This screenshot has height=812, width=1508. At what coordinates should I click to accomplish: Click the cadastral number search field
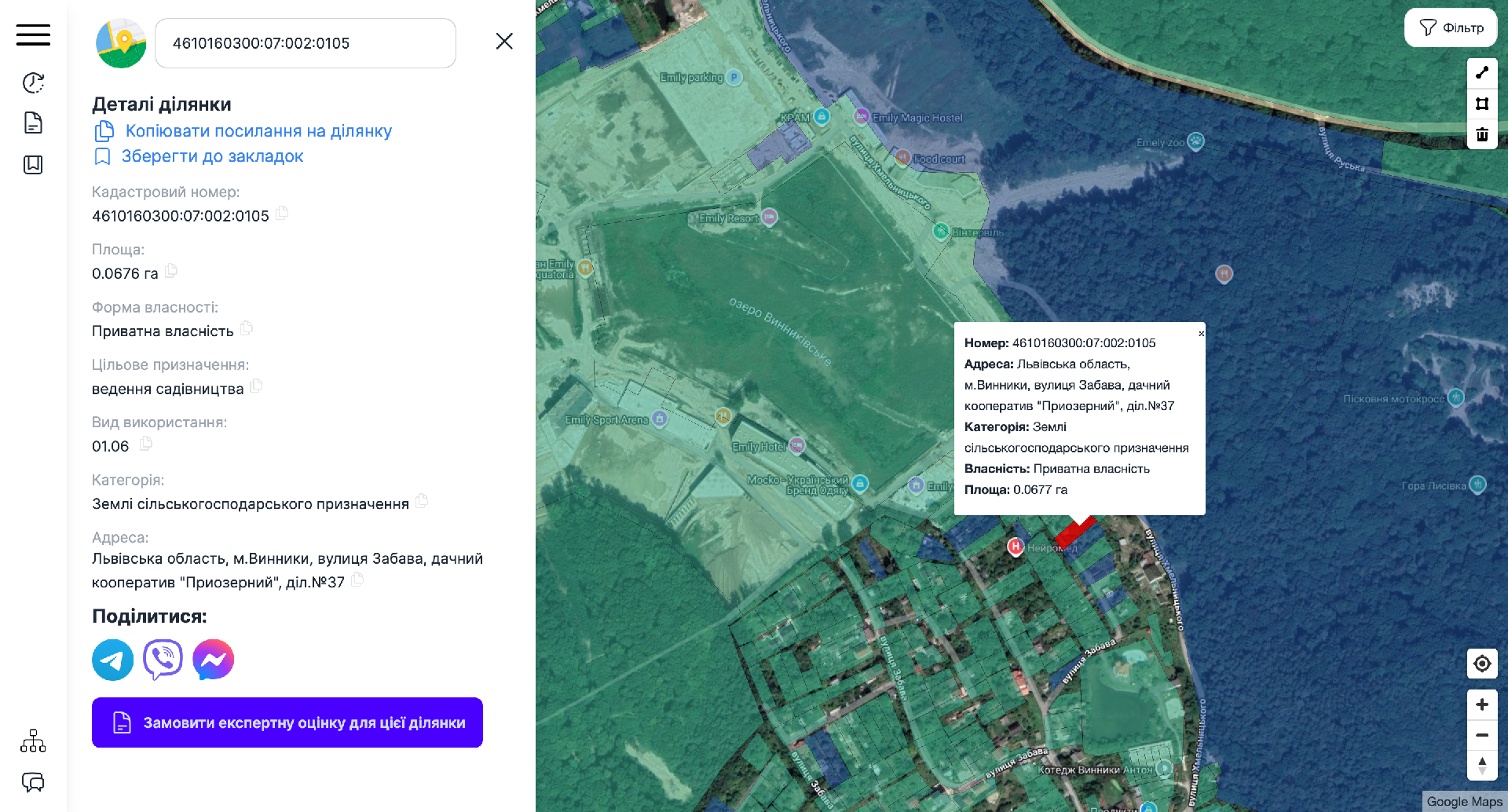pos(305,43)
